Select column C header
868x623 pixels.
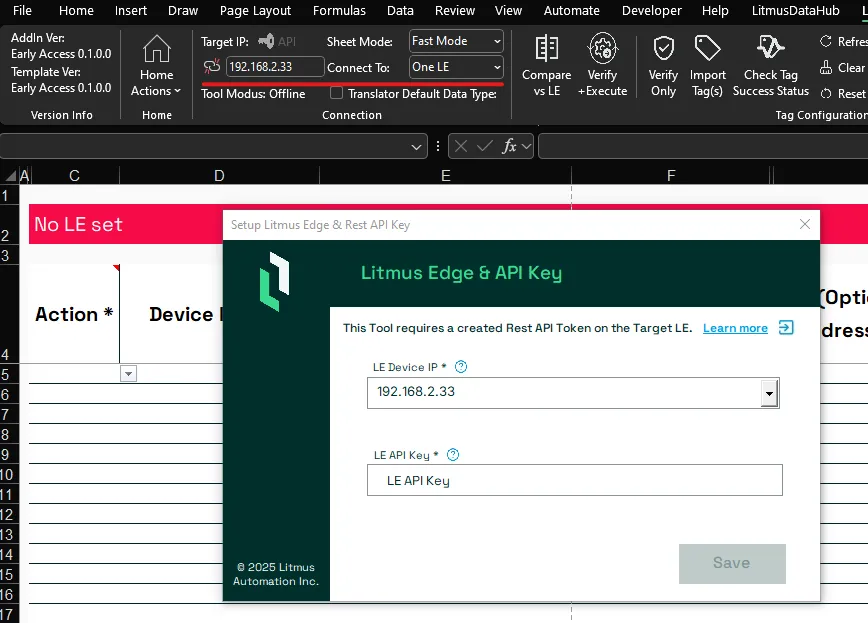[x=74, y=176]
